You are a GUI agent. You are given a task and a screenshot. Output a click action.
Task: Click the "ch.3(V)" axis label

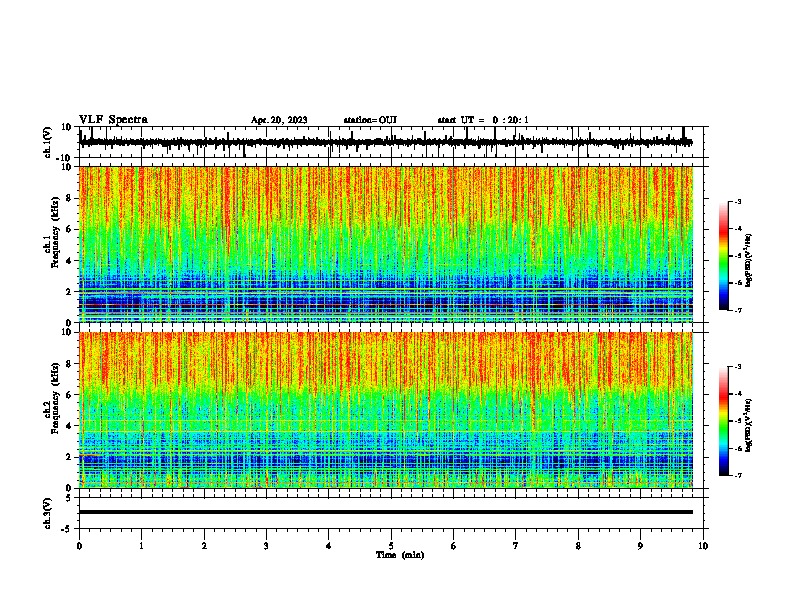[x=48, y=513]
